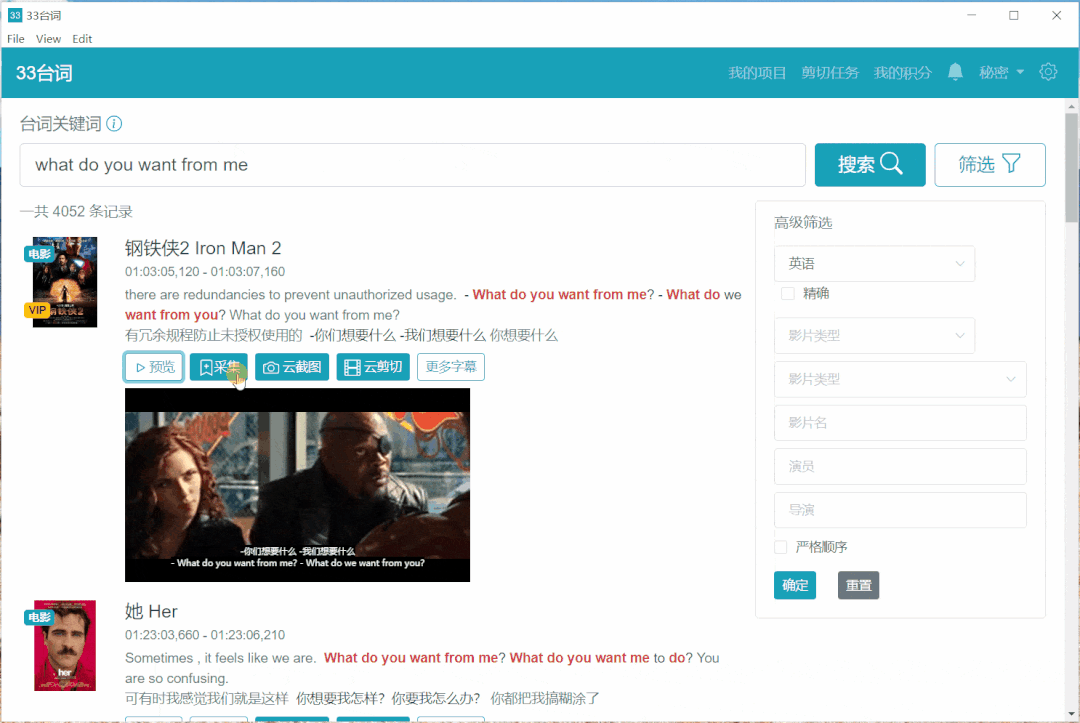Open the narrow 影片类型 dropdown
The image size is (1080, 723).
tap(874, 335)
